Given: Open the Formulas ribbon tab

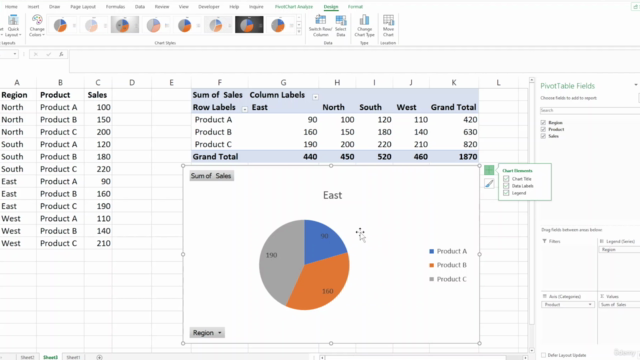Looking at the screenshot, I should tap(116, 7).
